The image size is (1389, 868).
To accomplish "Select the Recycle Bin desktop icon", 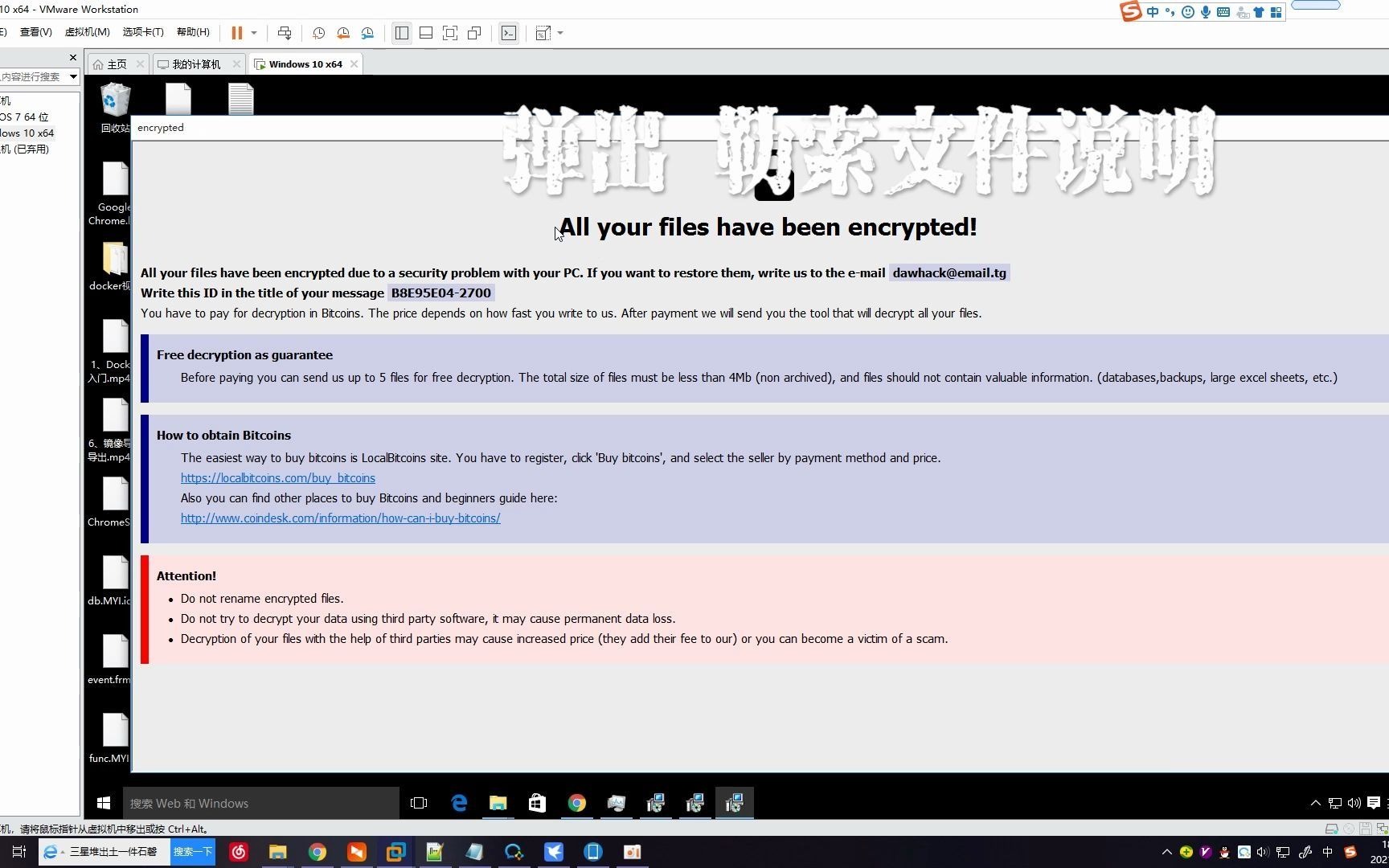I will (x=115, y=108).
